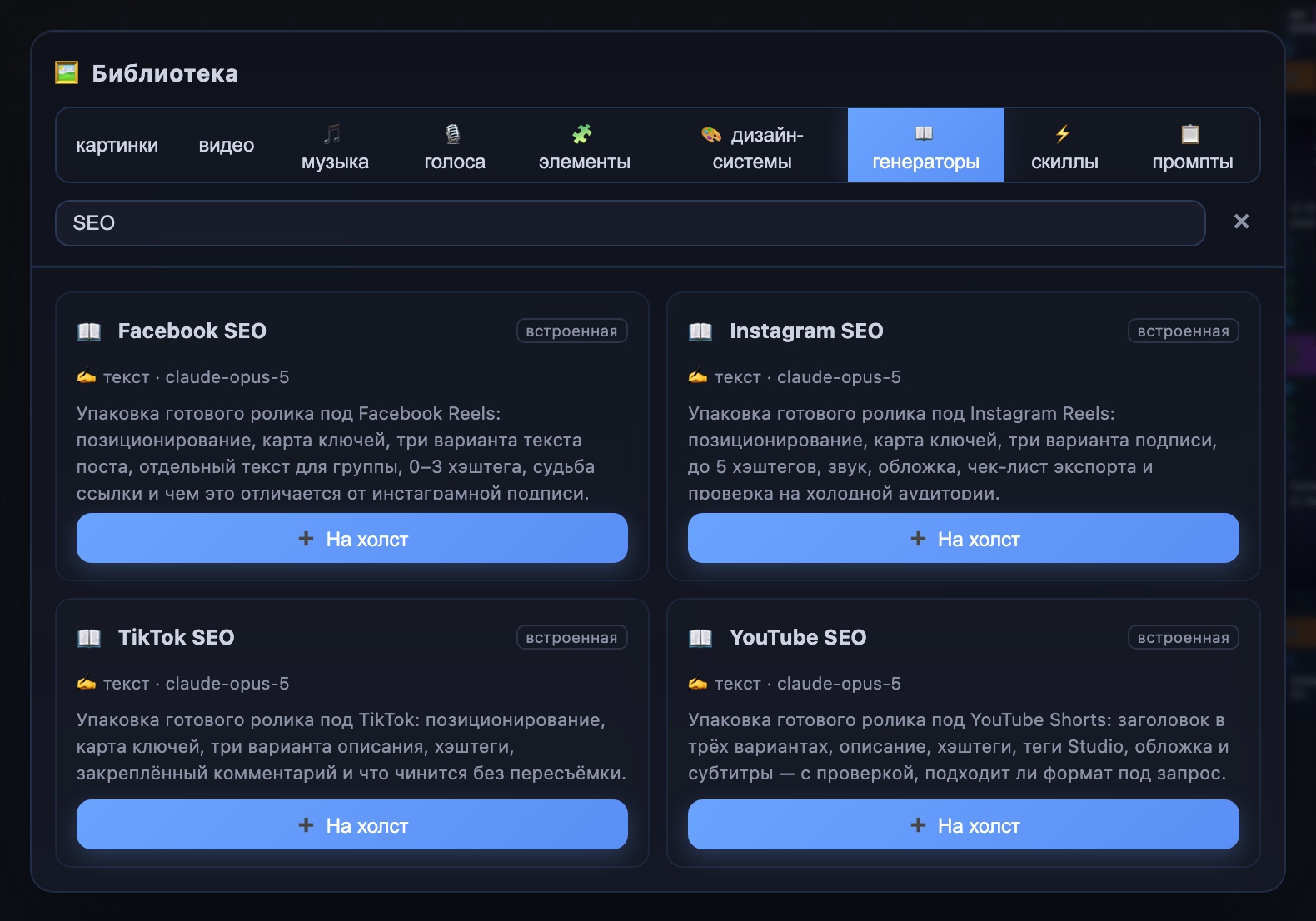Open the картинки tab
The image size is (1316, 921).
click(x=117, y=145)
